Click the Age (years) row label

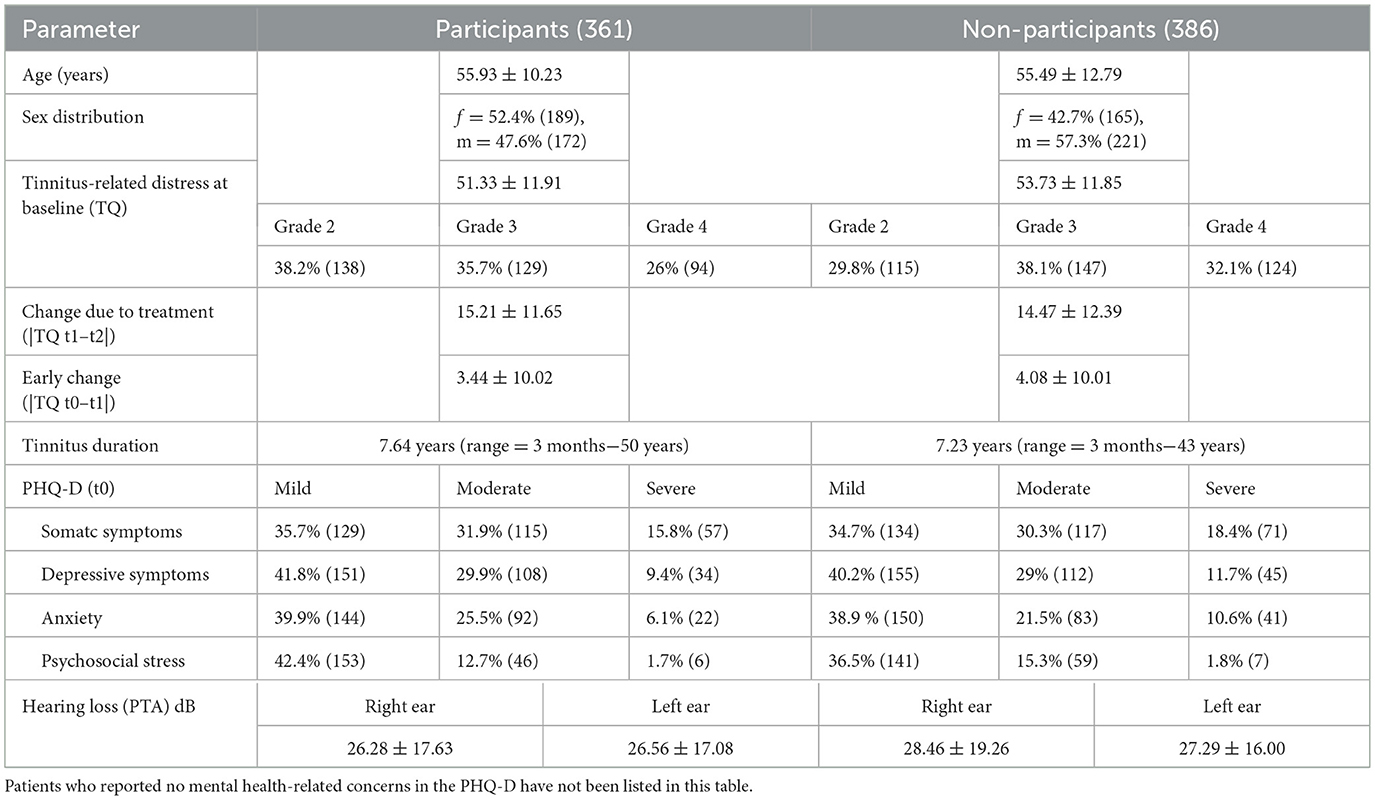68,72
